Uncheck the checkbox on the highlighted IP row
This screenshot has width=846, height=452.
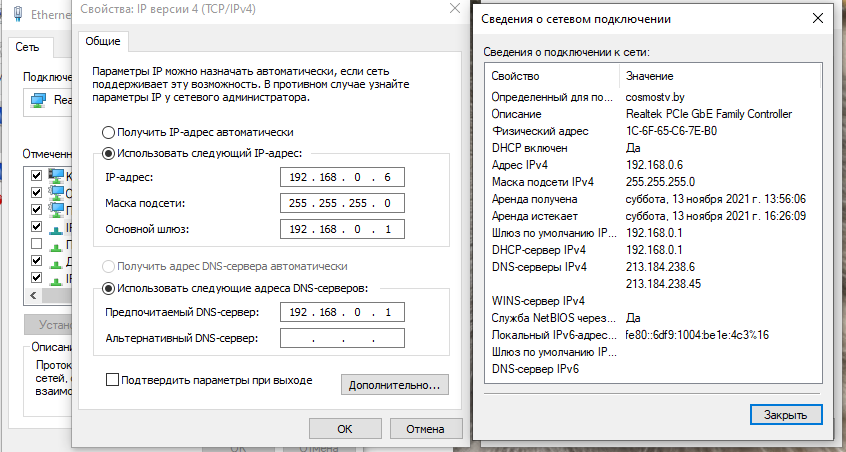pos(36,227)
